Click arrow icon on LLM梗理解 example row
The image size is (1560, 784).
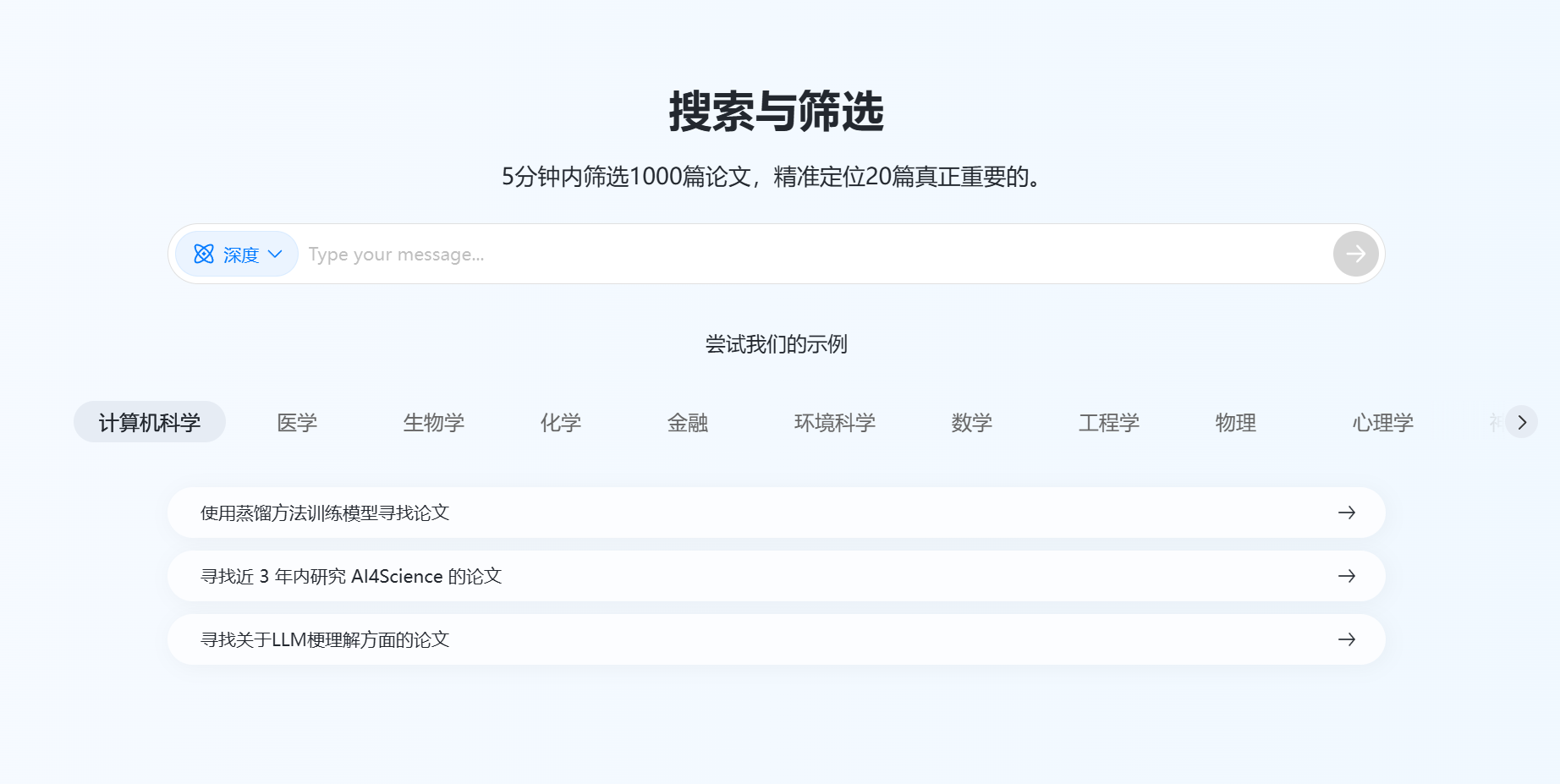pyautogui.click(x=1346, y=639)
